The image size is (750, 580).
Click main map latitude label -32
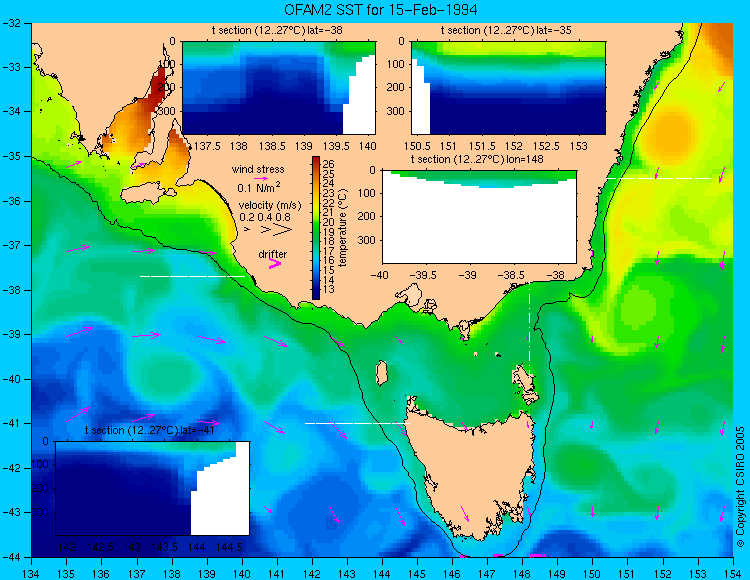[x=11, y=23]
